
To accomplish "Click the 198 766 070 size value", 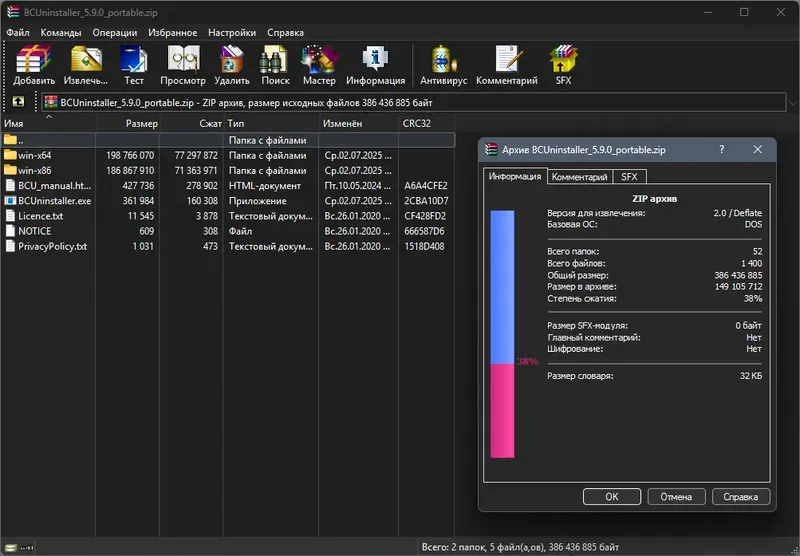I will [130, 155].
